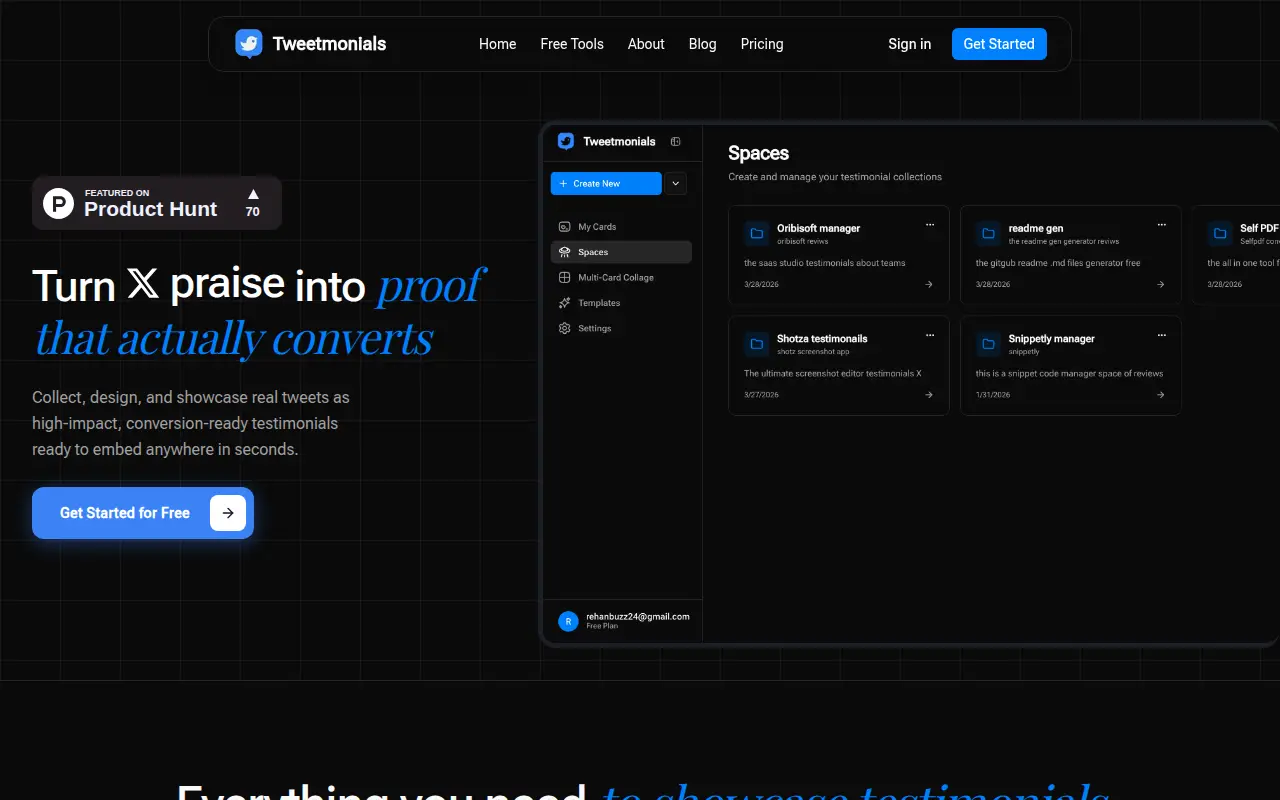
Task: Open the readme gen options menu
Action: [1162, 224]
